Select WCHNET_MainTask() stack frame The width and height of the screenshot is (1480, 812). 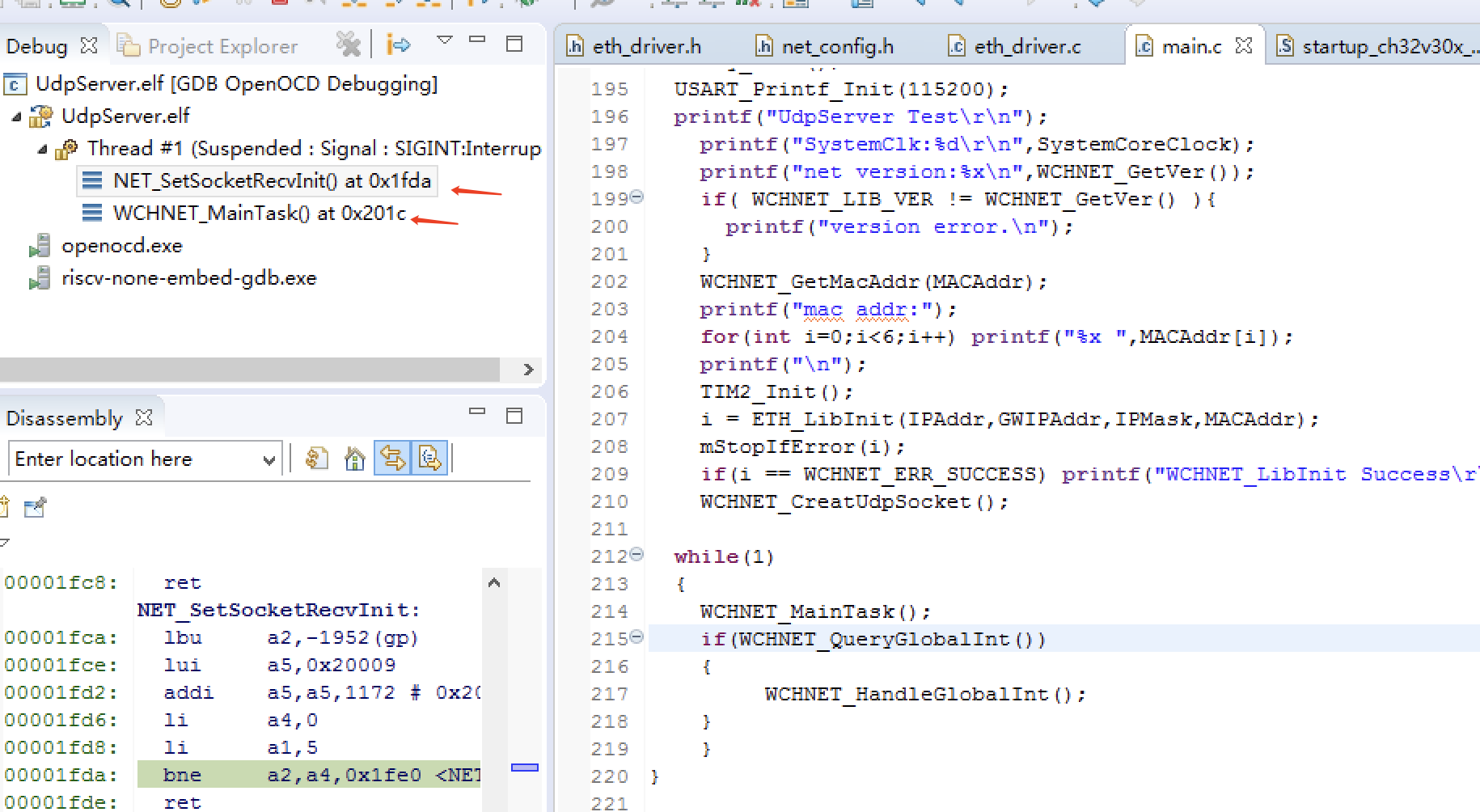[244, 213]
